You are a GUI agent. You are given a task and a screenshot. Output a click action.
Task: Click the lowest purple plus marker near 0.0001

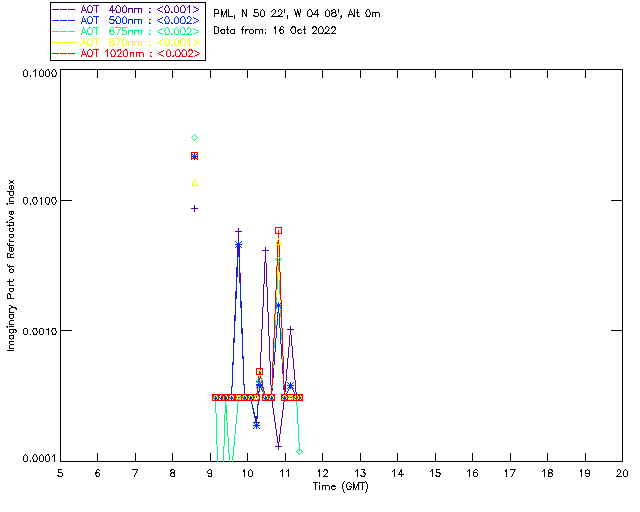tap(278, 447)
